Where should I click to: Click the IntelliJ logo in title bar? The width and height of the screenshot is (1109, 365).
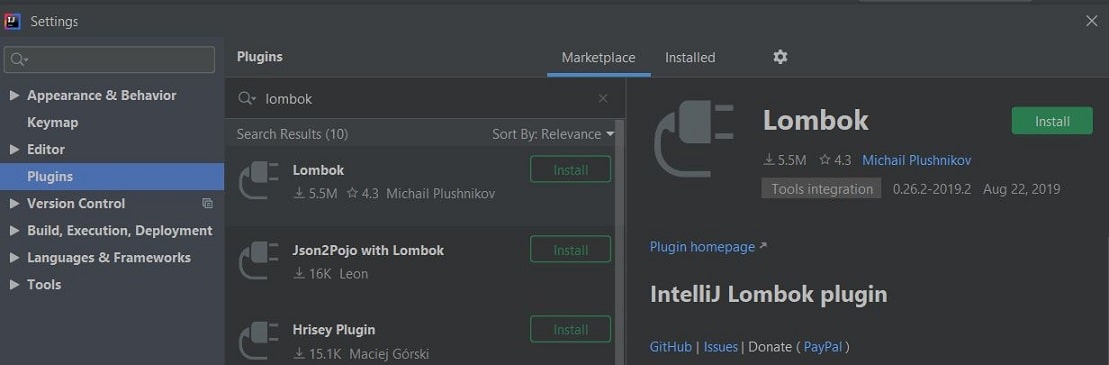tap(12, 21)
